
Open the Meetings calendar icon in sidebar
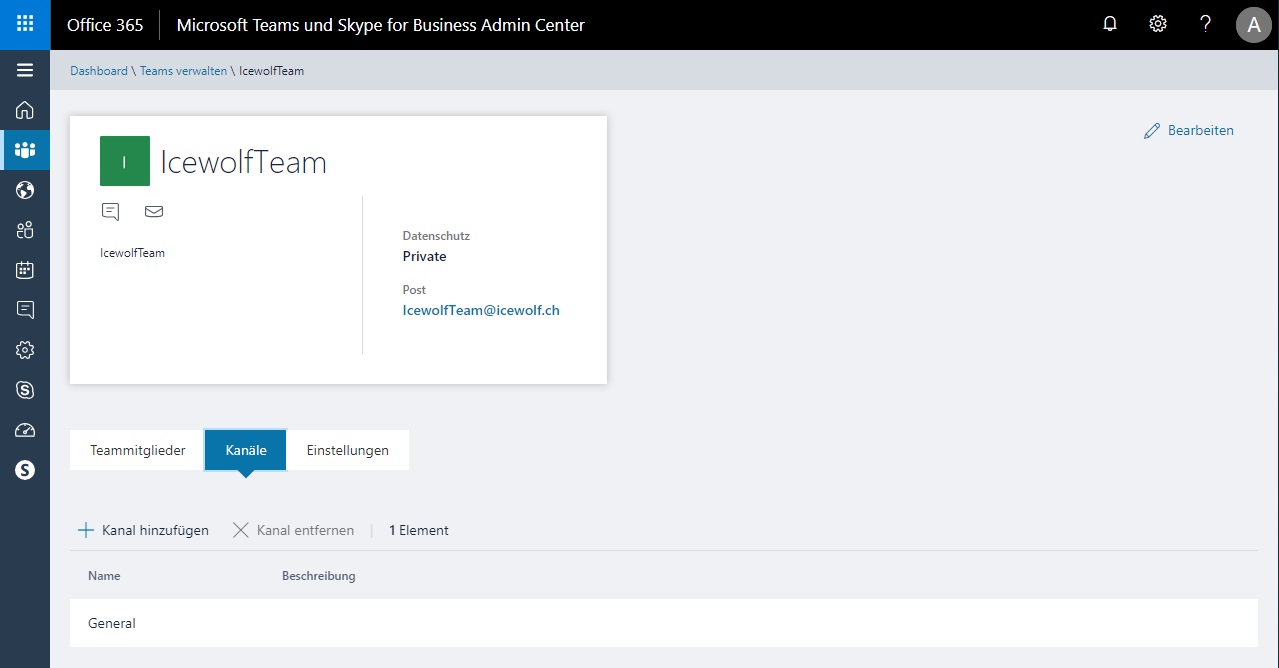click(x=25, y=270)
